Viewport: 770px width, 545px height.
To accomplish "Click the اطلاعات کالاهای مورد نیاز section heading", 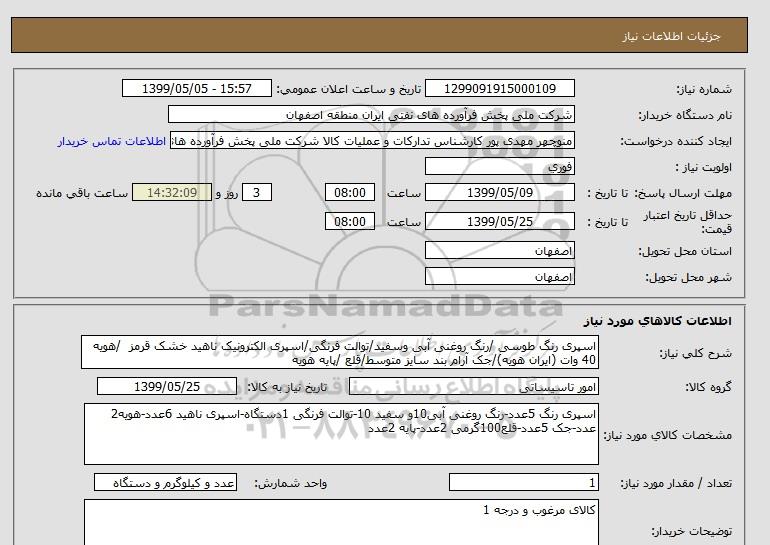I will pyautogui.click(x=658, y=321).
